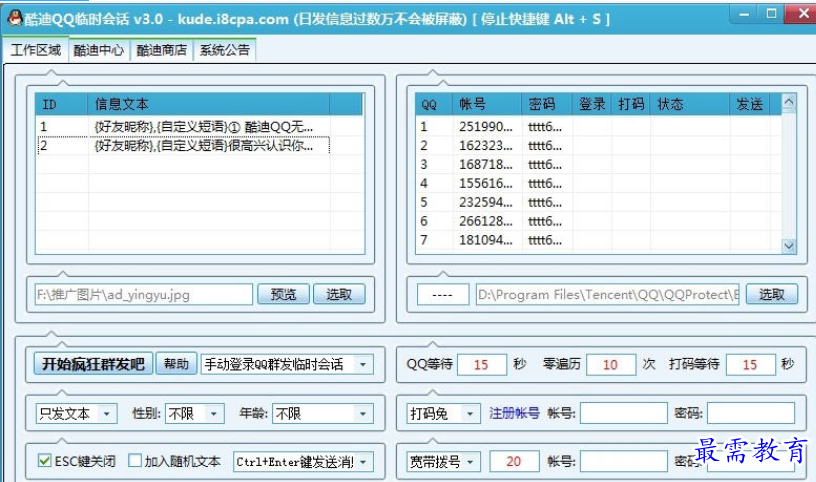Click the 打码 column header

pyautogui.click(x=631, y=104)
